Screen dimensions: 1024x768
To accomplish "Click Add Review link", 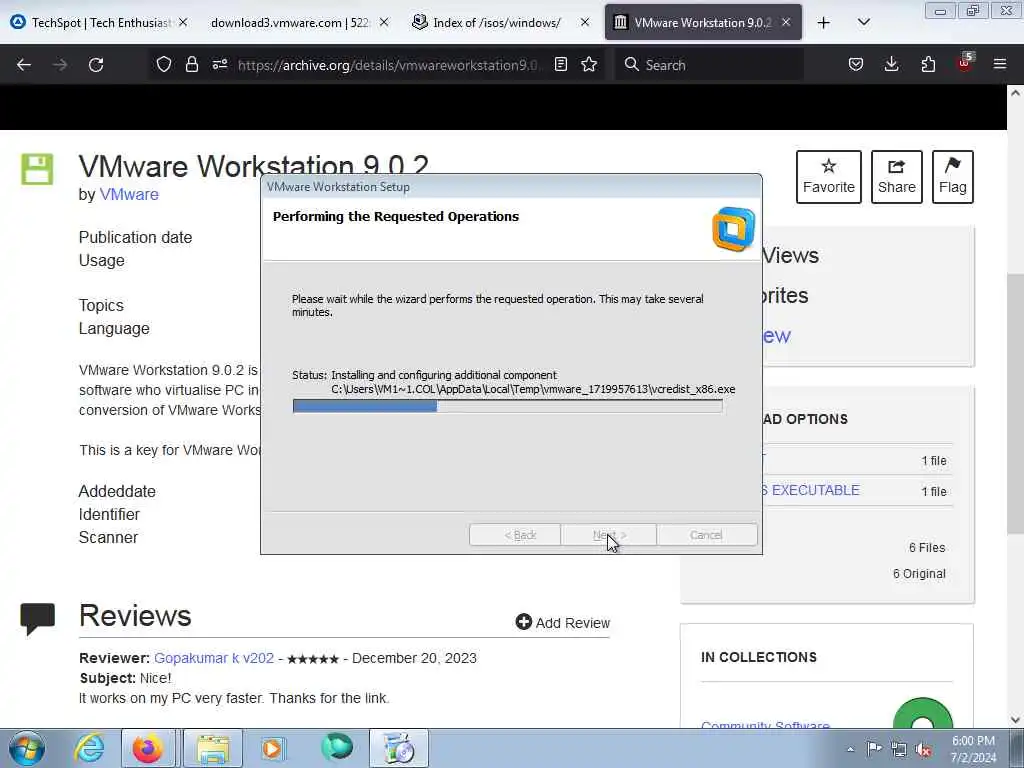I will [562, 622].
